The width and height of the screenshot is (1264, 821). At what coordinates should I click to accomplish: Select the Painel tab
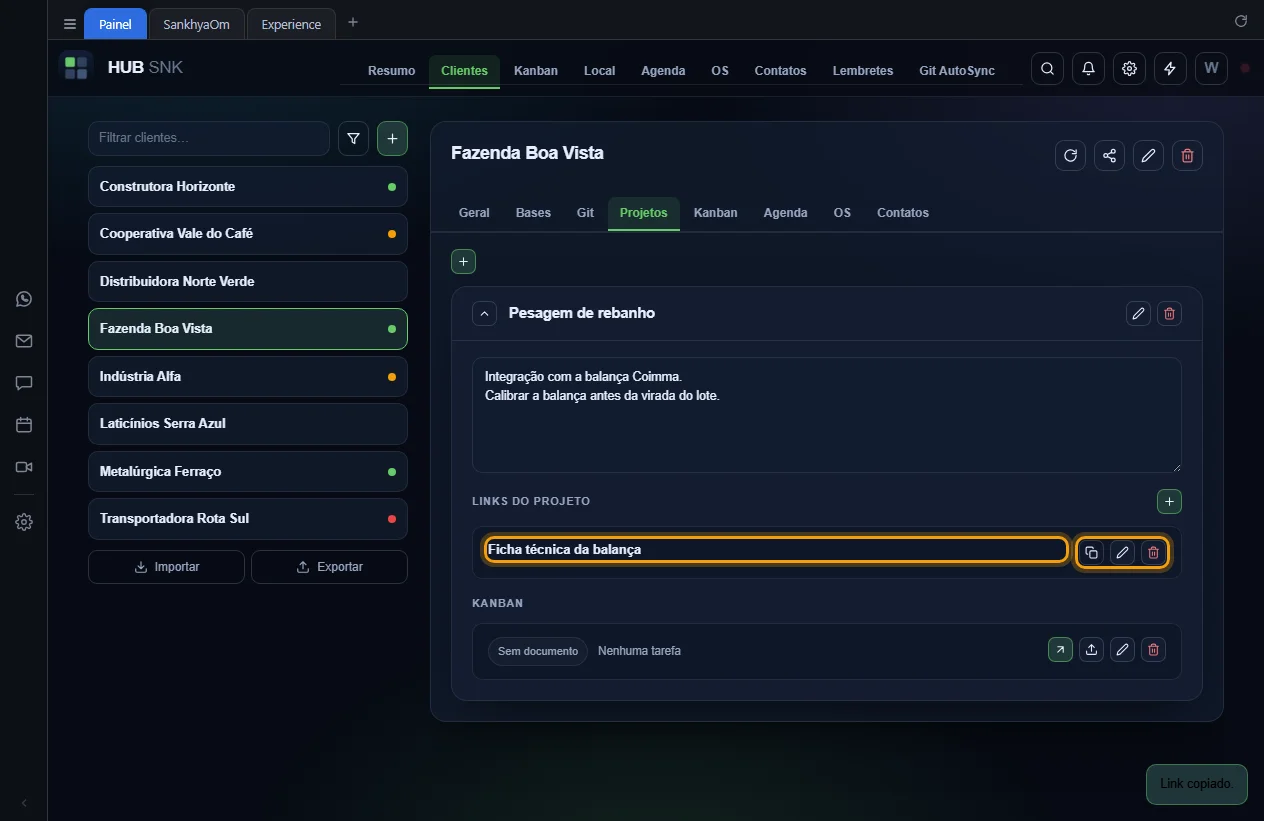[x=115, y=24]
